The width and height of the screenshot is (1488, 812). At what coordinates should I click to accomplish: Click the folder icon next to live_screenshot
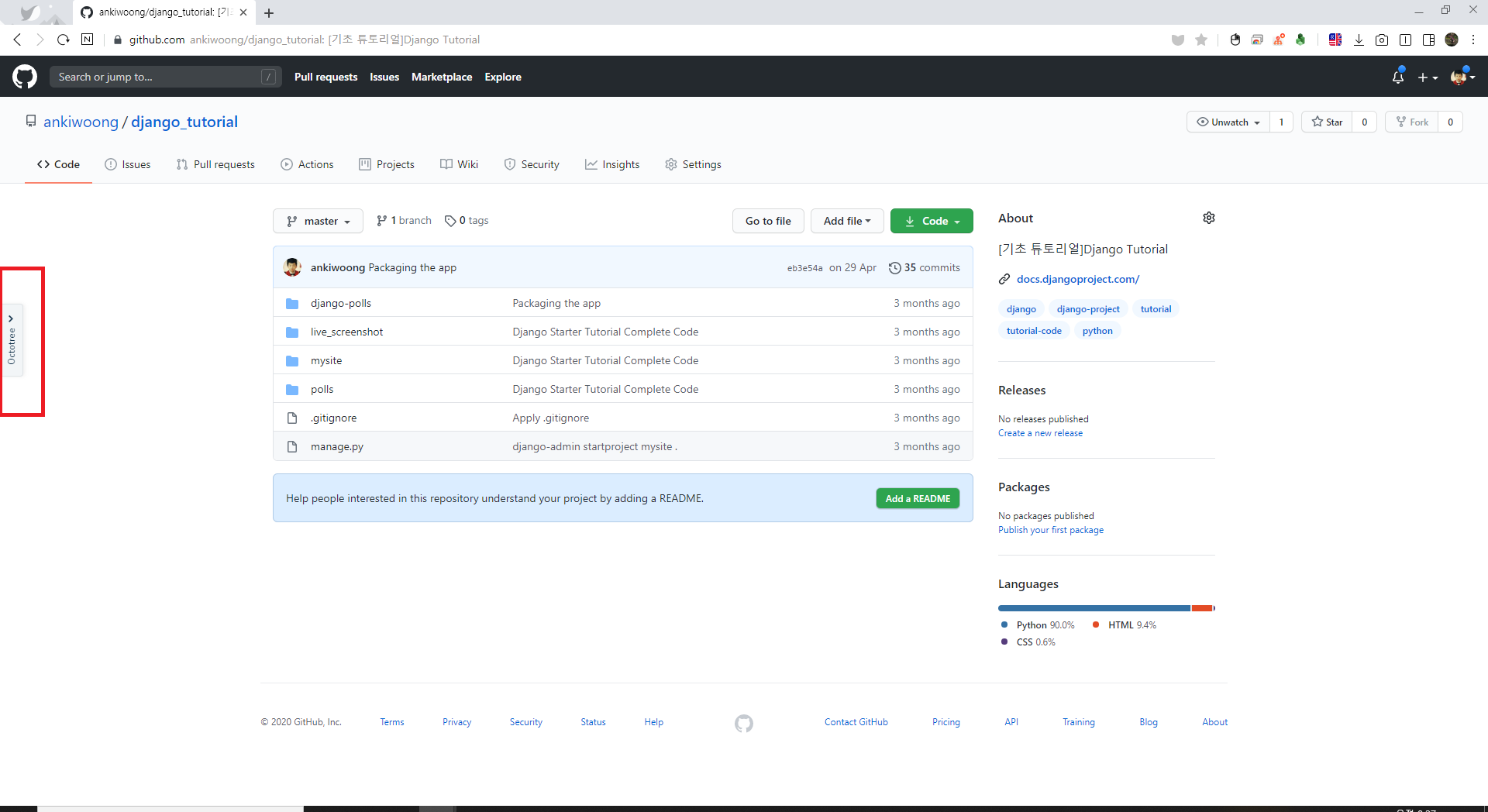292,332
